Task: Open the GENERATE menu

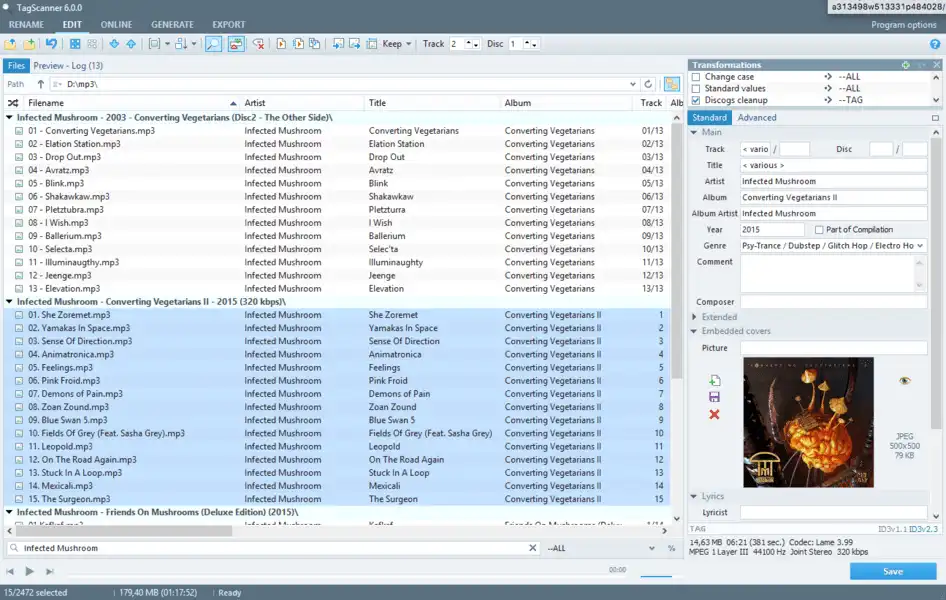Action: [171, 24]
